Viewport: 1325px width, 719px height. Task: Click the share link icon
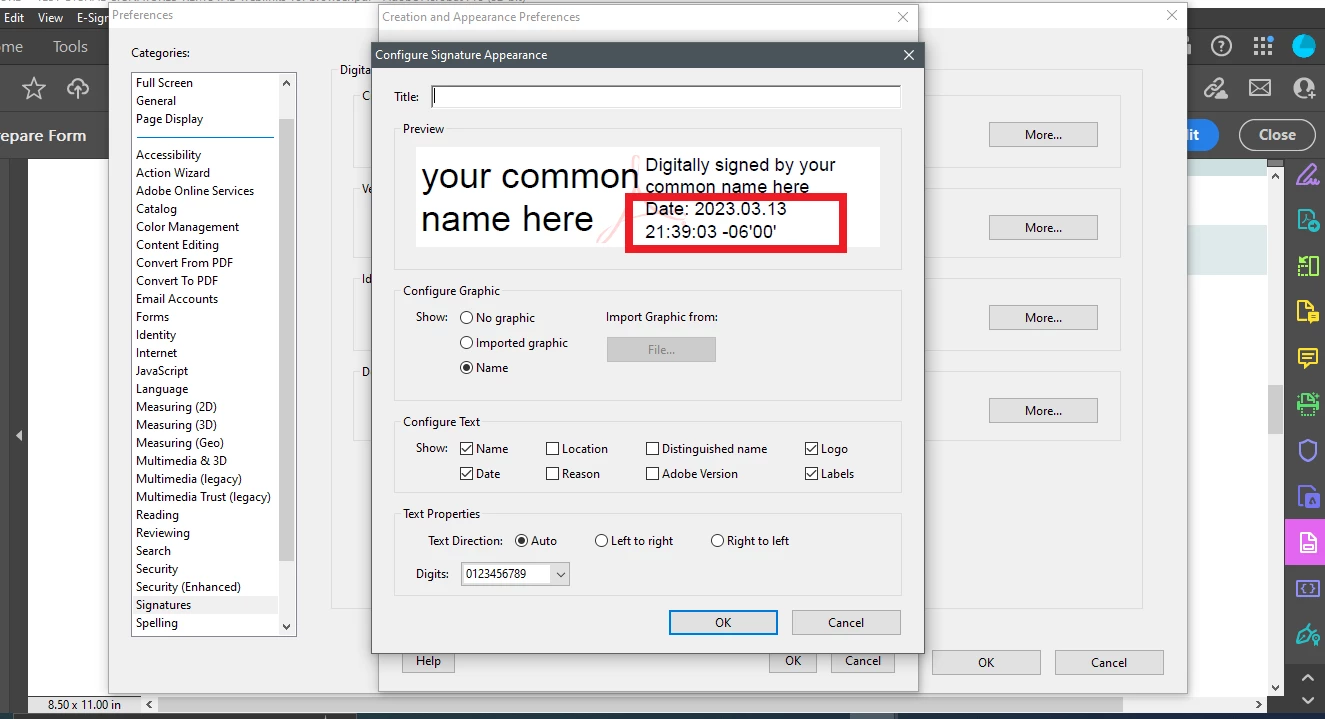[1216, 89]
